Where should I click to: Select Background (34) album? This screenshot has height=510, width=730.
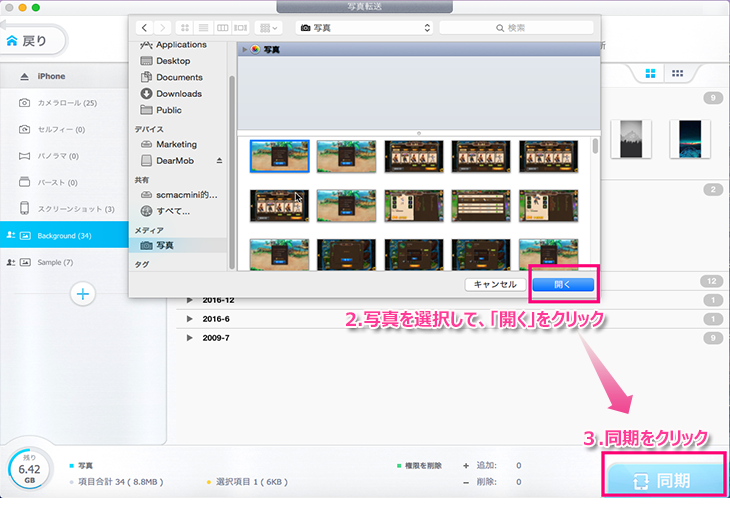[64, 236]
